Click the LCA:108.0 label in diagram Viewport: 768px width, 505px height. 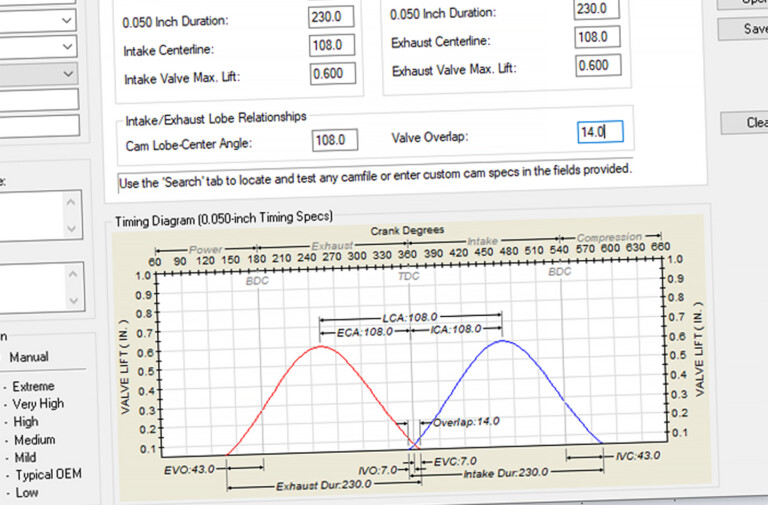[409, 318]
